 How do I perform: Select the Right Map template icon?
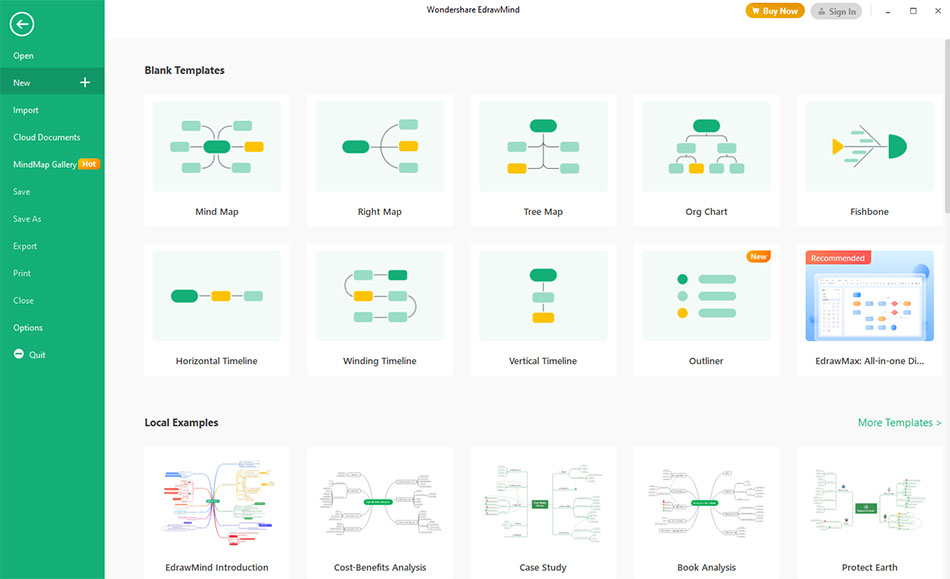tap(380, 147)
